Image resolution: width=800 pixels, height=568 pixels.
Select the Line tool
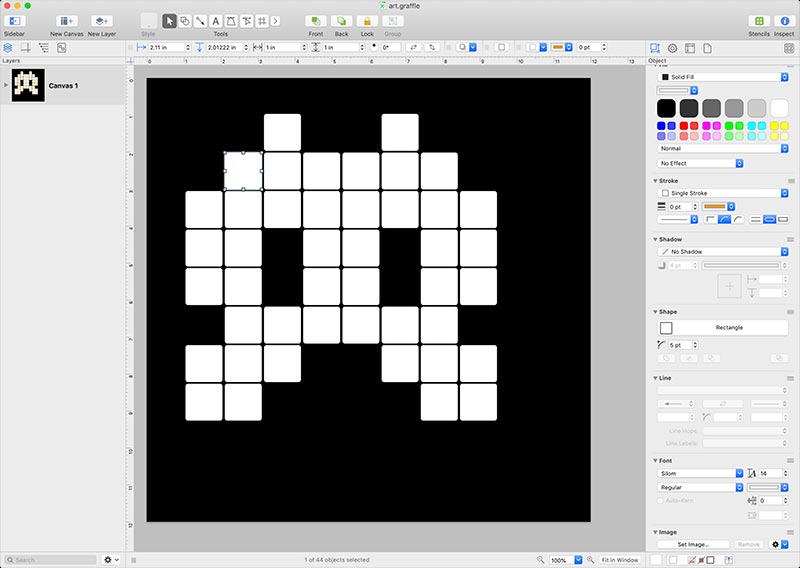(200, 21)
